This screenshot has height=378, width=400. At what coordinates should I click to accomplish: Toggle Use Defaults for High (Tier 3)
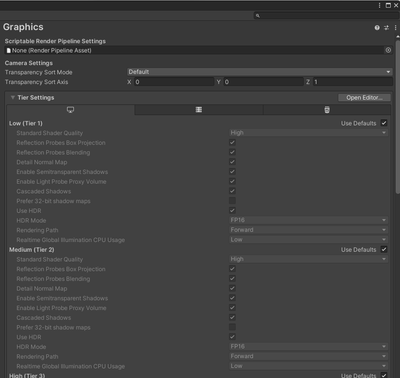tap(384, 375)
